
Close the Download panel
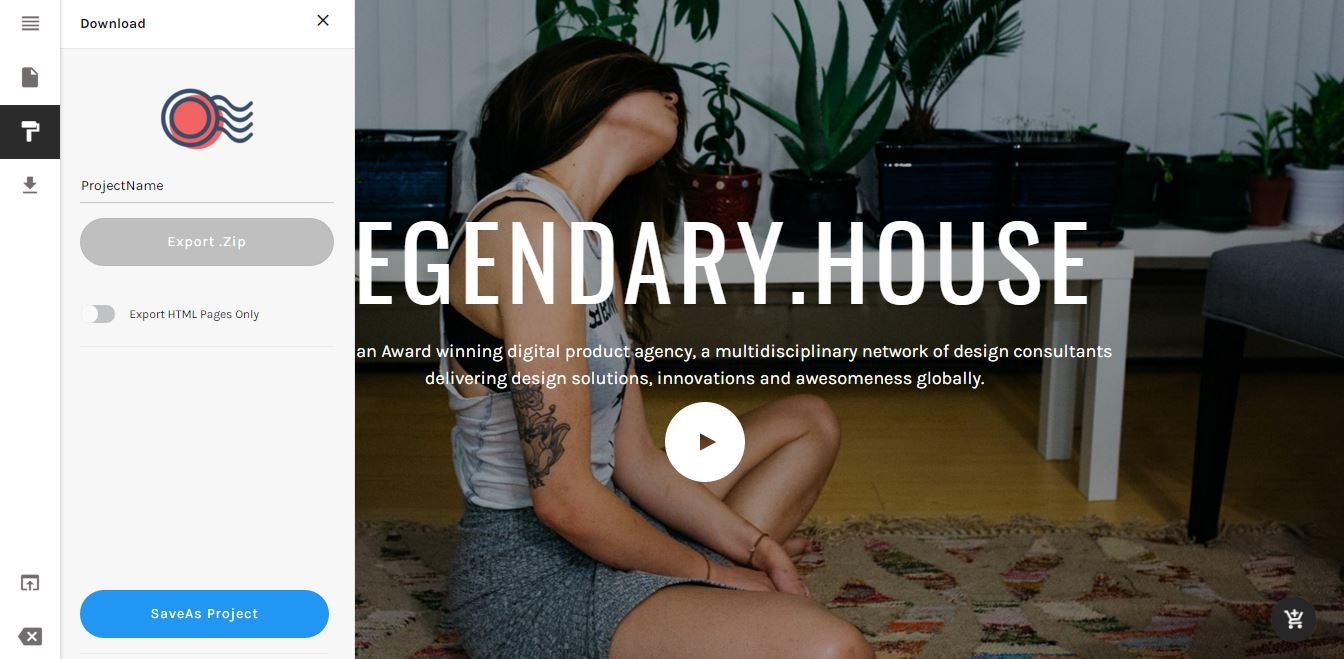click(323, 20)
